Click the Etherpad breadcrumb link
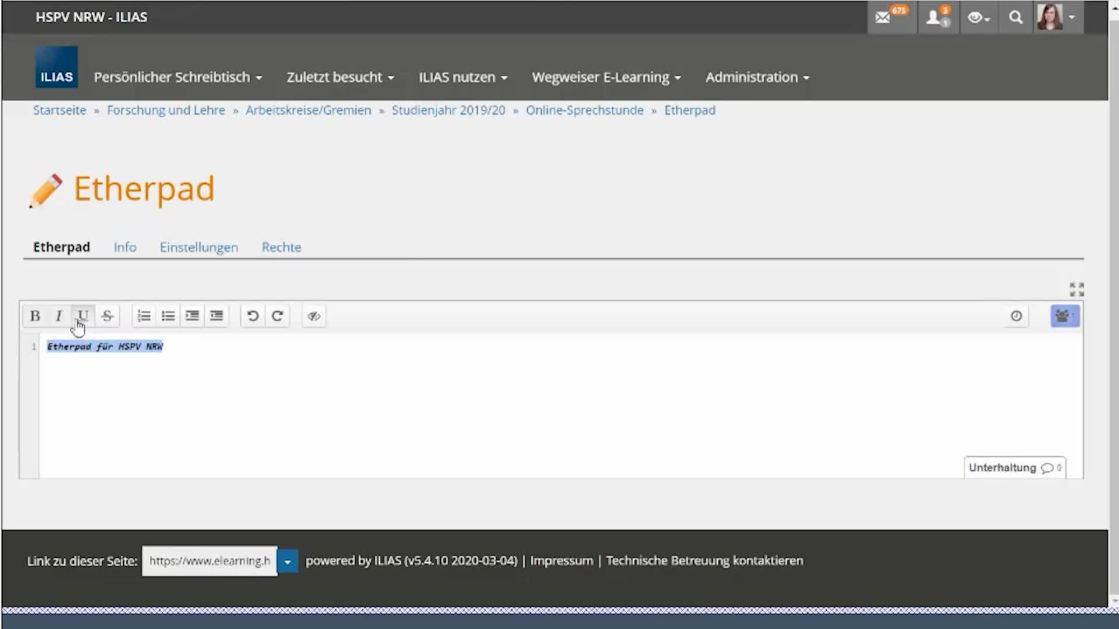 pos(689,110)
